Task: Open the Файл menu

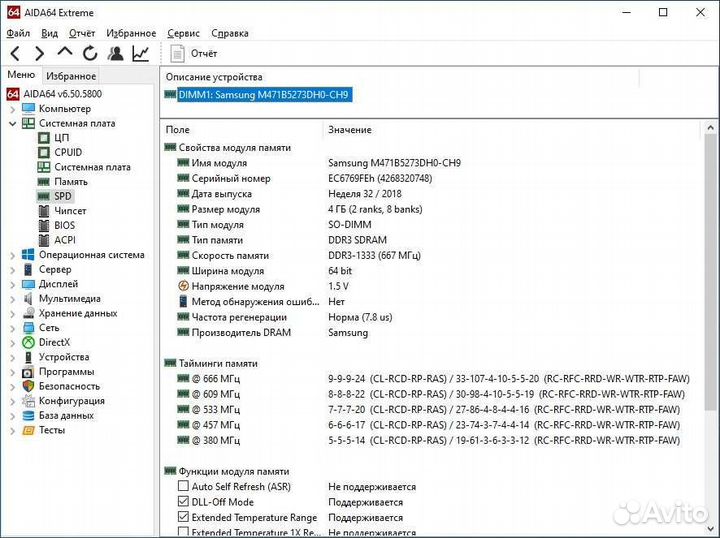Action: tap(18, 33)
